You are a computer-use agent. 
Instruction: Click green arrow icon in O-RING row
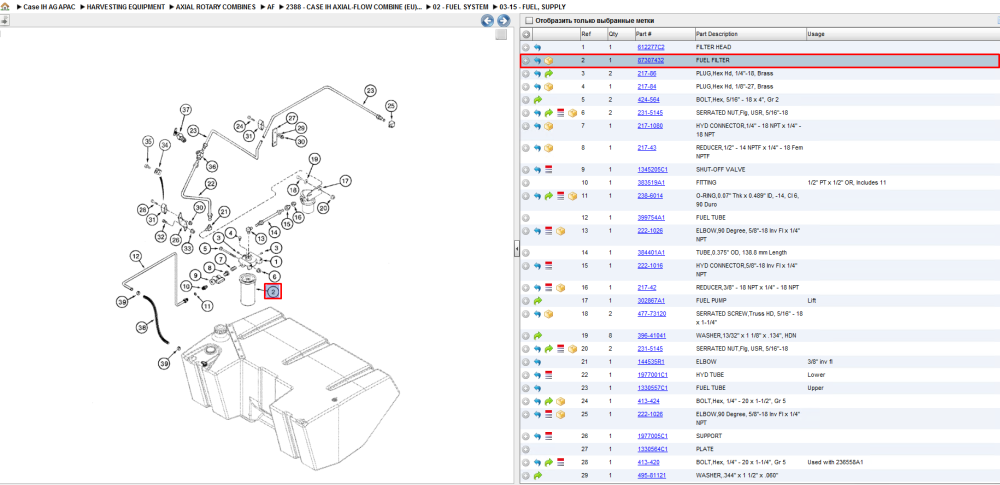548,196
